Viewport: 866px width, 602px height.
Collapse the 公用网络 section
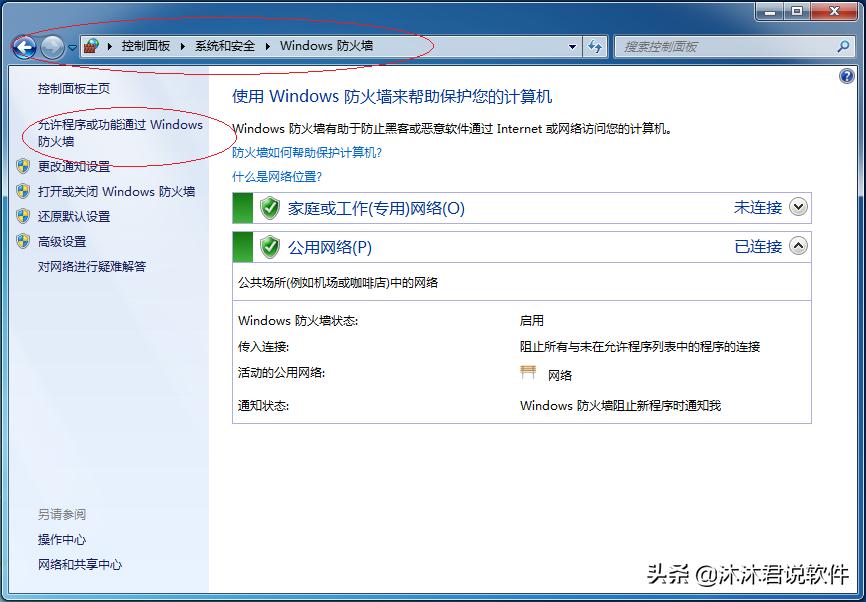[x=797, y=246]
